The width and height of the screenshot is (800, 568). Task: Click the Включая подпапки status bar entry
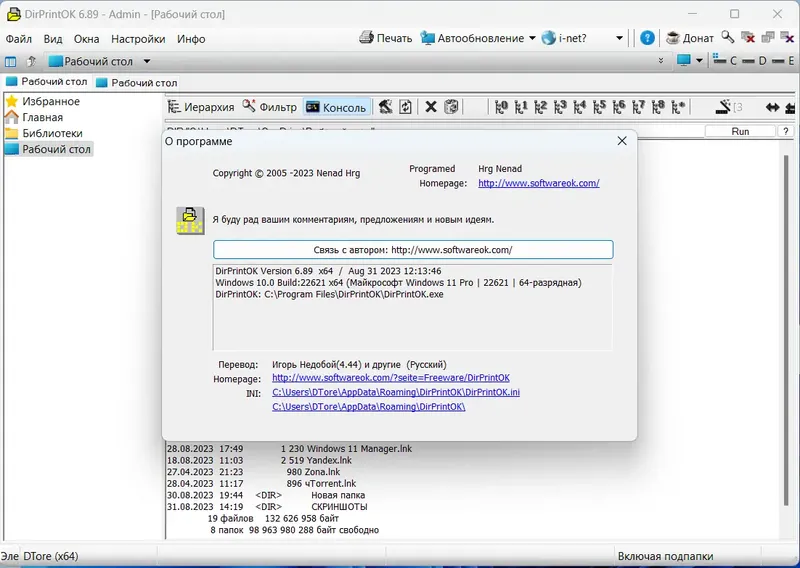[x=665, y=556]
